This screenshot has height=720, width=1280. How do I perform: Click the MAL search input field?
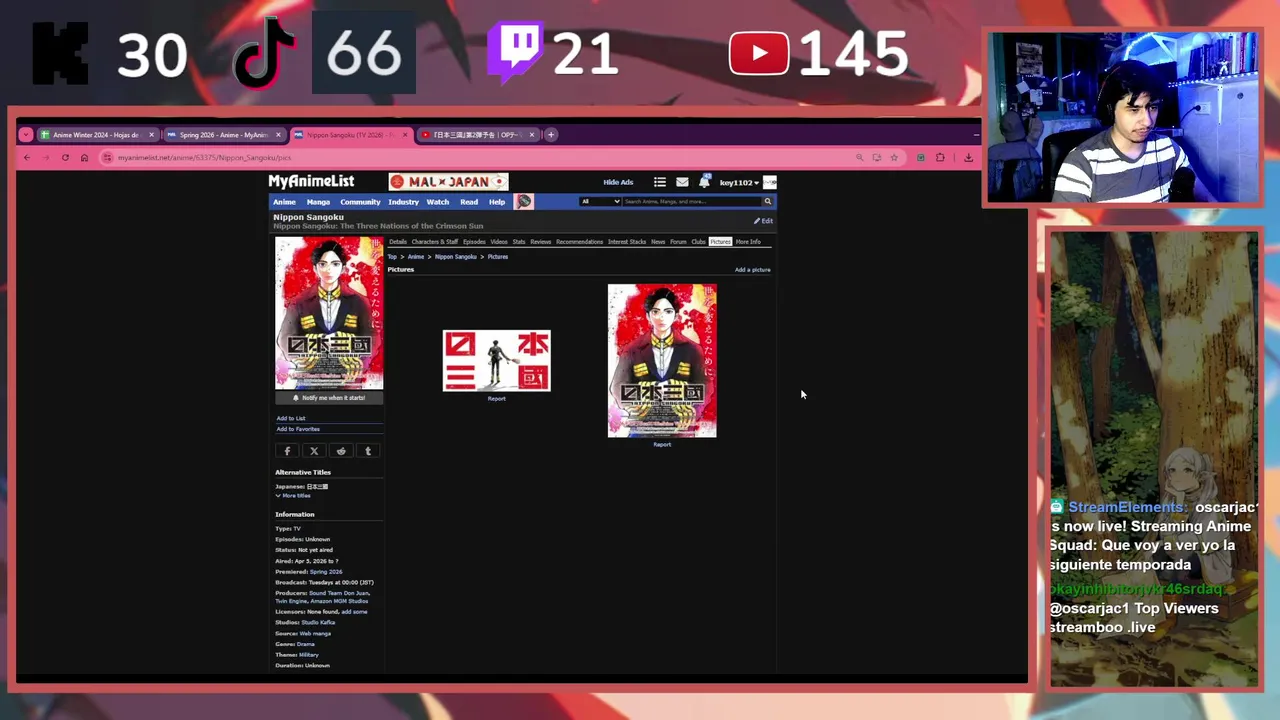[692, 201]
